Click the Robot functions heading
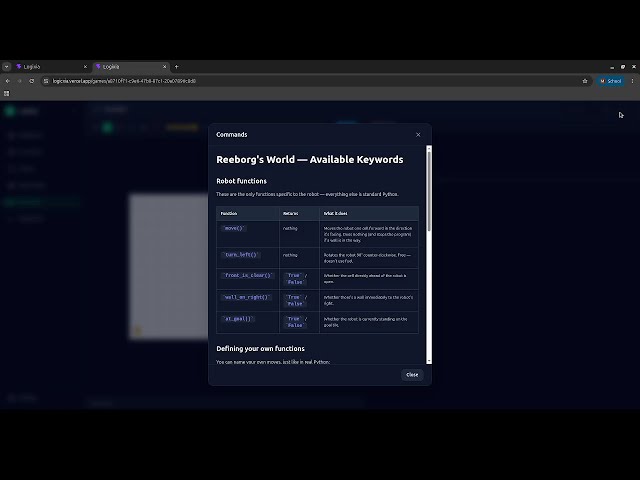640x480 pixels. coord(241,181)
